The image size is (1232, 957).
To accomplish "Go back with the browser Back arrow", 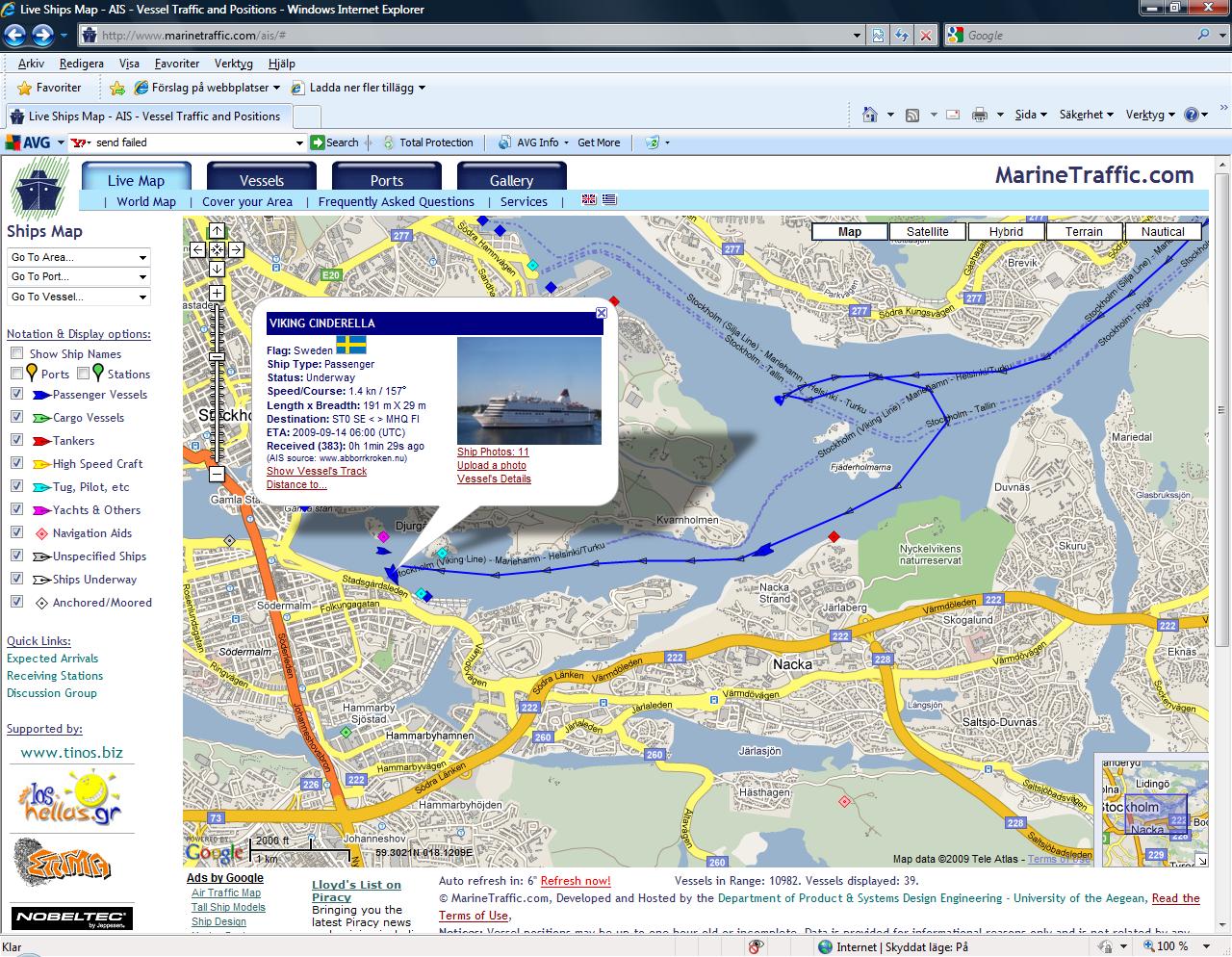I will pyautogui.click(x=15, y=36).
